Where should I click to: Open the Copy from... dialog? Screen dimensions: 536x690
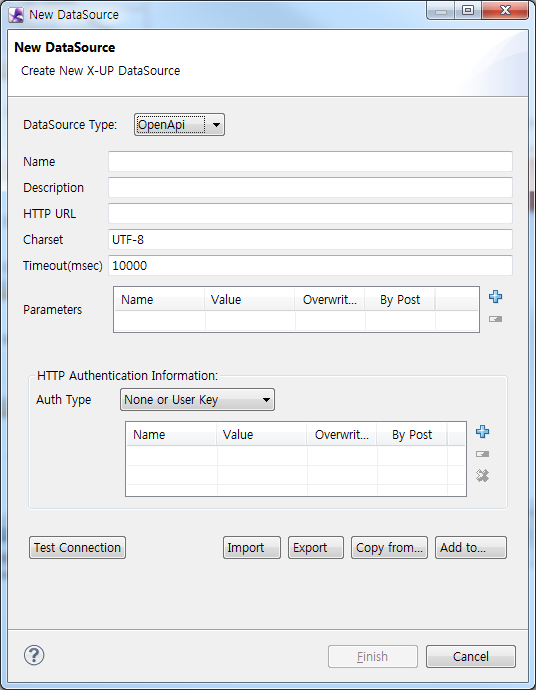[x=389, y=547]
